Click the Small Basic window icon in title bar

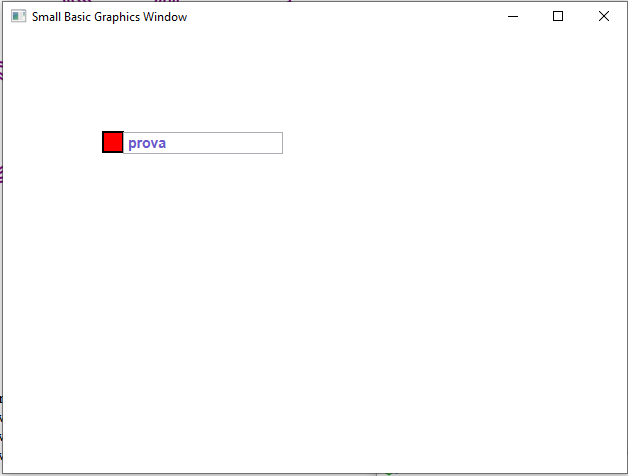(x=18, y=16)
